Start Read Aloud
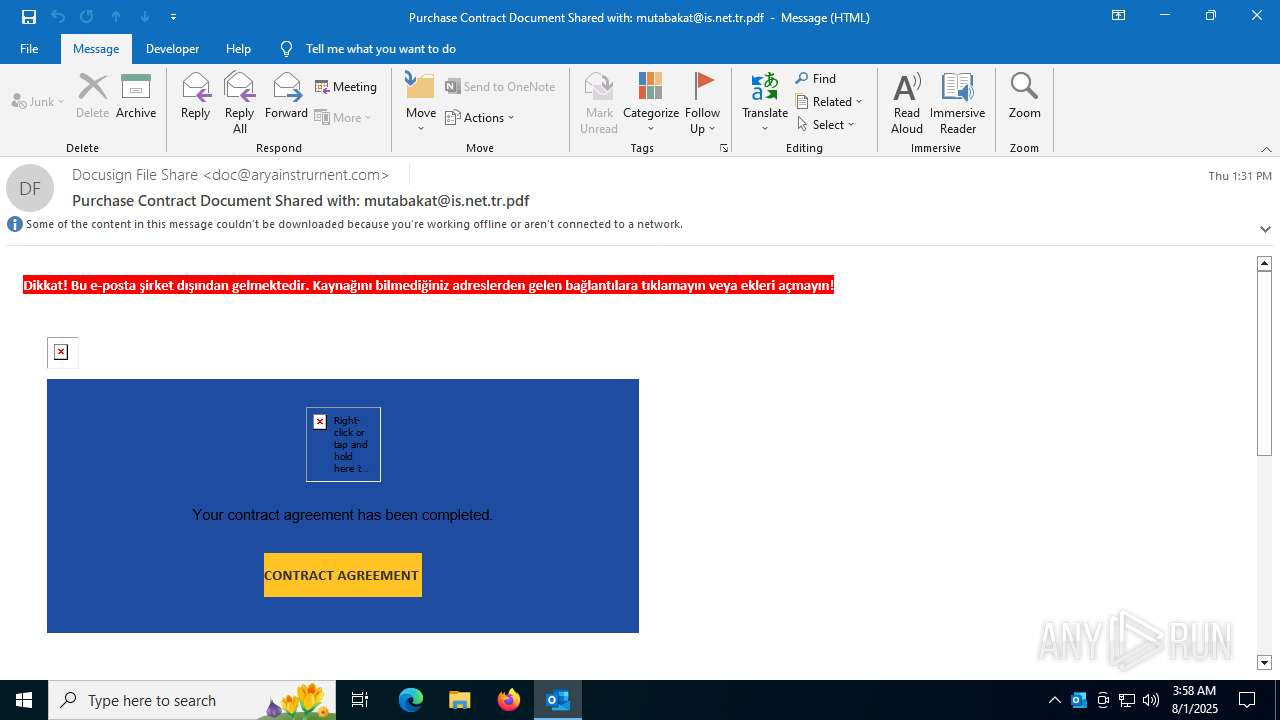Screen dimensions: 1280x720 (907, 102)
